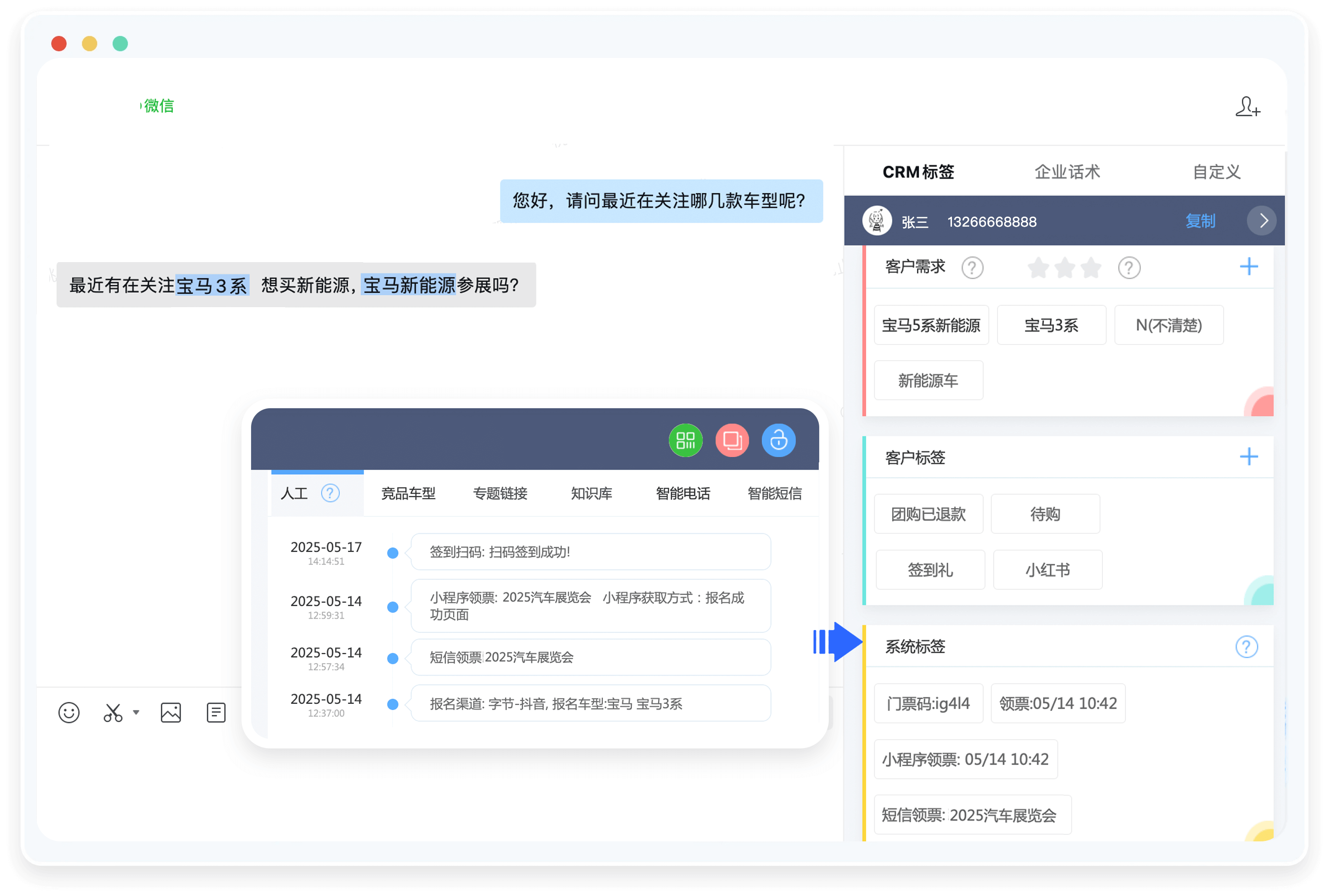Screen dimensions: 1329x896
Task: Click the 微信 label in header
Action: (x=158, y=106)
